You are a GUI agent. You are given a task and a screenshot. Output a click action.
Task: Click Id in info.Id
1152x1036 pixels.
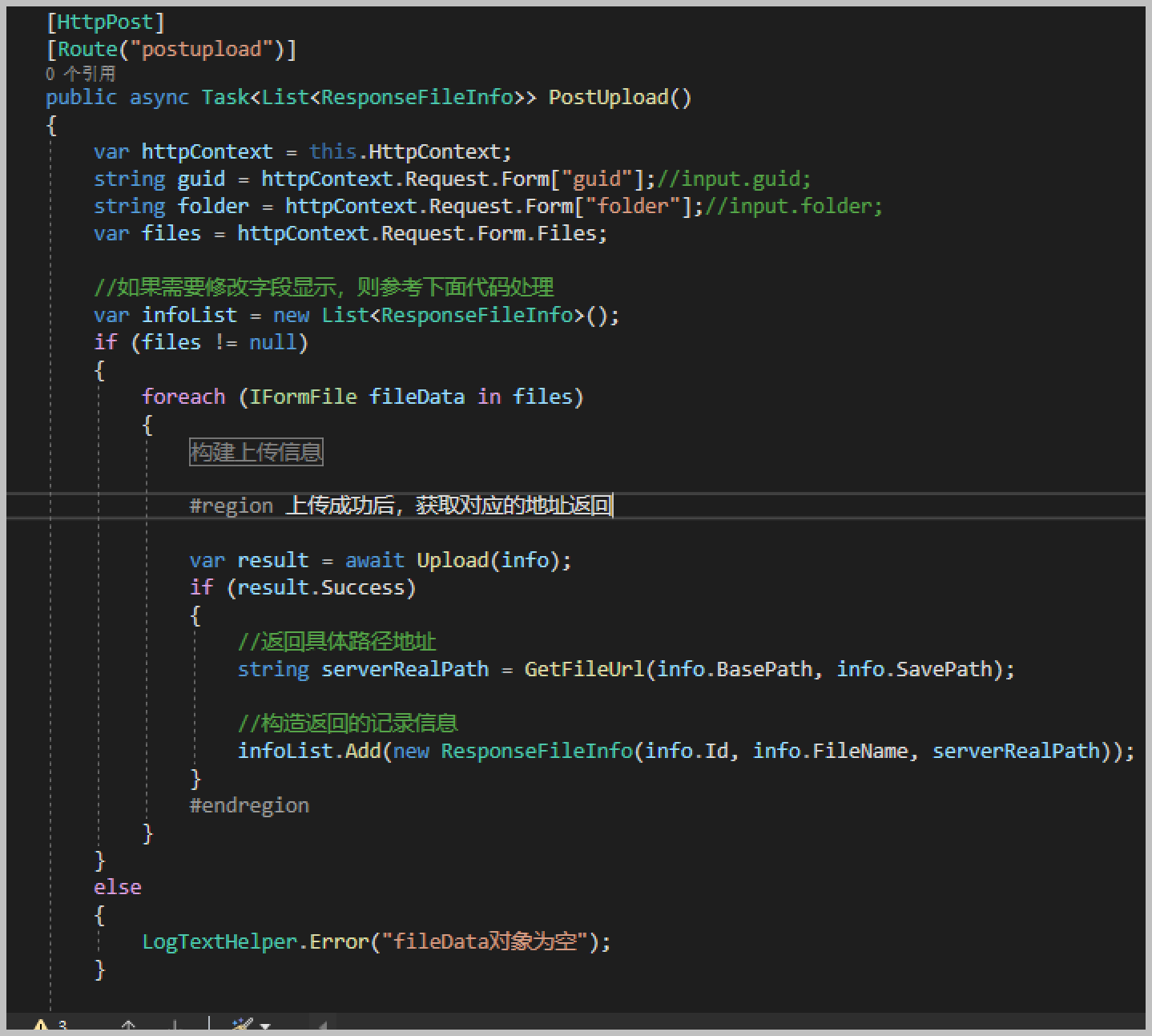[716, 751]
